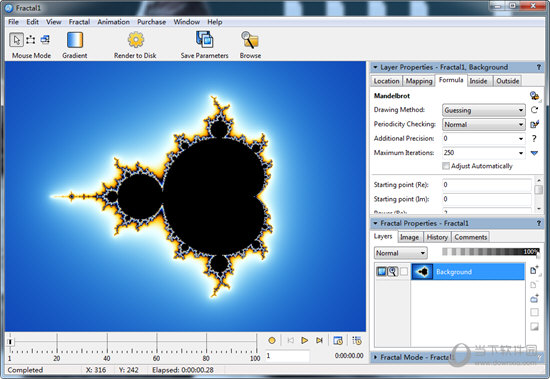Select the Layers tab
550x379 pixels.
tap(383, 237)
